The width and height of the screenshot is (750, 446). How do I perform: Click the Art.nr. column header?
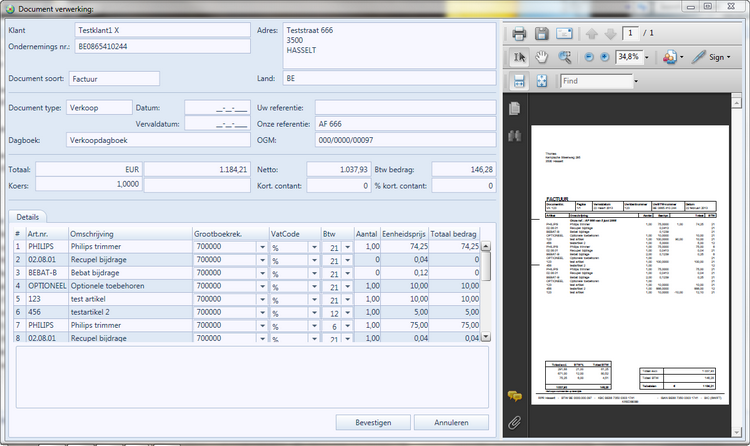pyautogui.click(x=47, y=234)
